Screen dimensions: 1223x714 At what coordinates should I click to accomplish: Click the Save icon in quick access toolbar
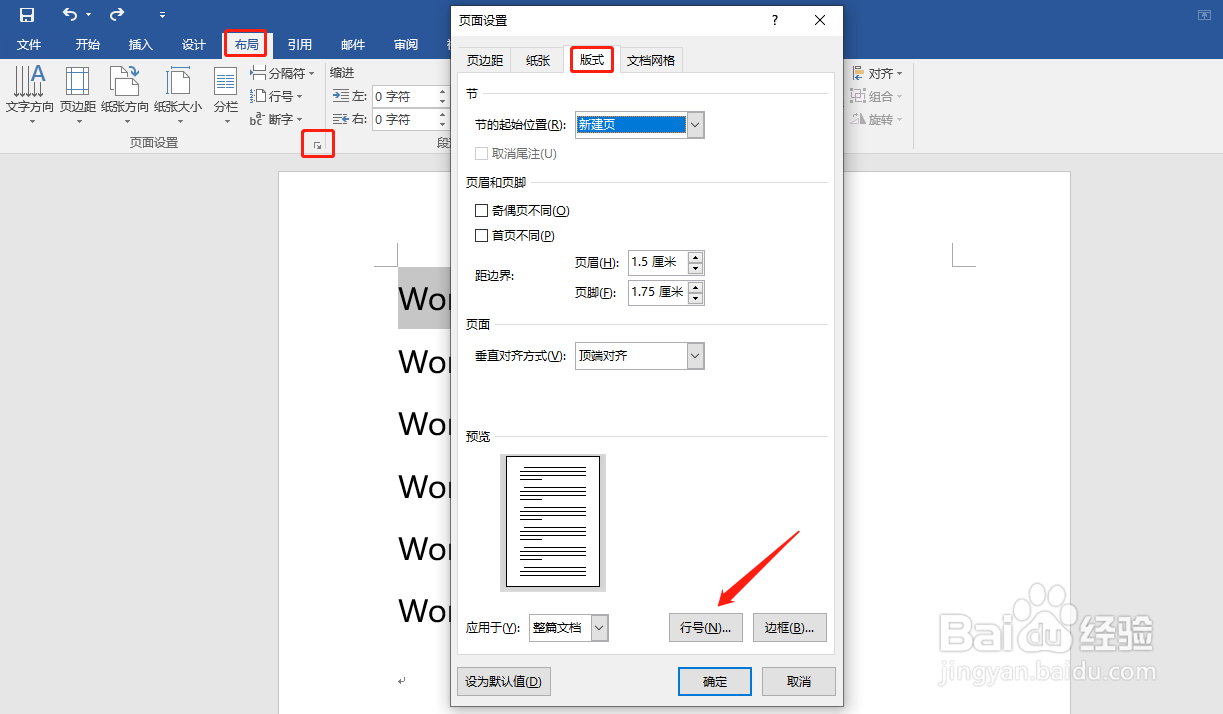click(x=26, y=14)
